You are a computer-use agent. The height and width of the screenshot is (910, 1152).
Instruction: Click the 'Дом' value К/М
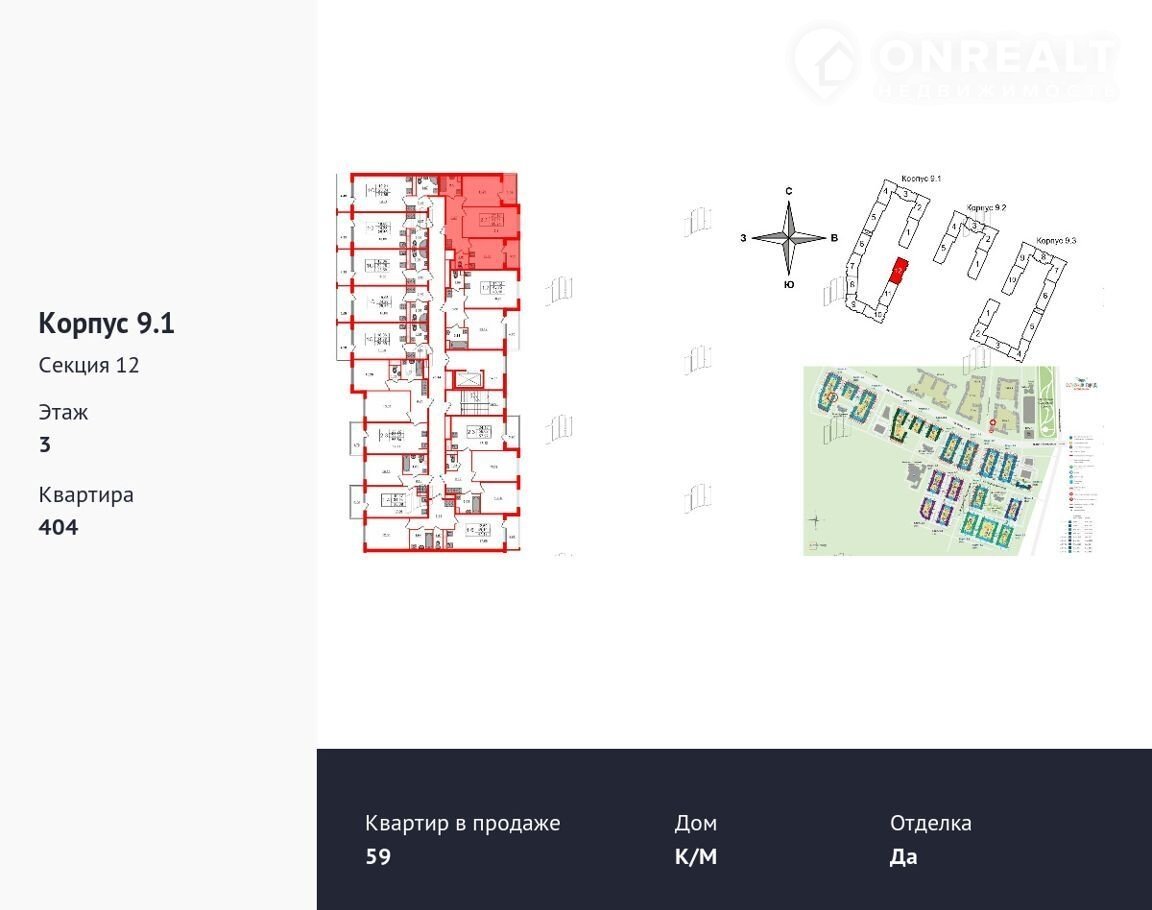point(695,857)
